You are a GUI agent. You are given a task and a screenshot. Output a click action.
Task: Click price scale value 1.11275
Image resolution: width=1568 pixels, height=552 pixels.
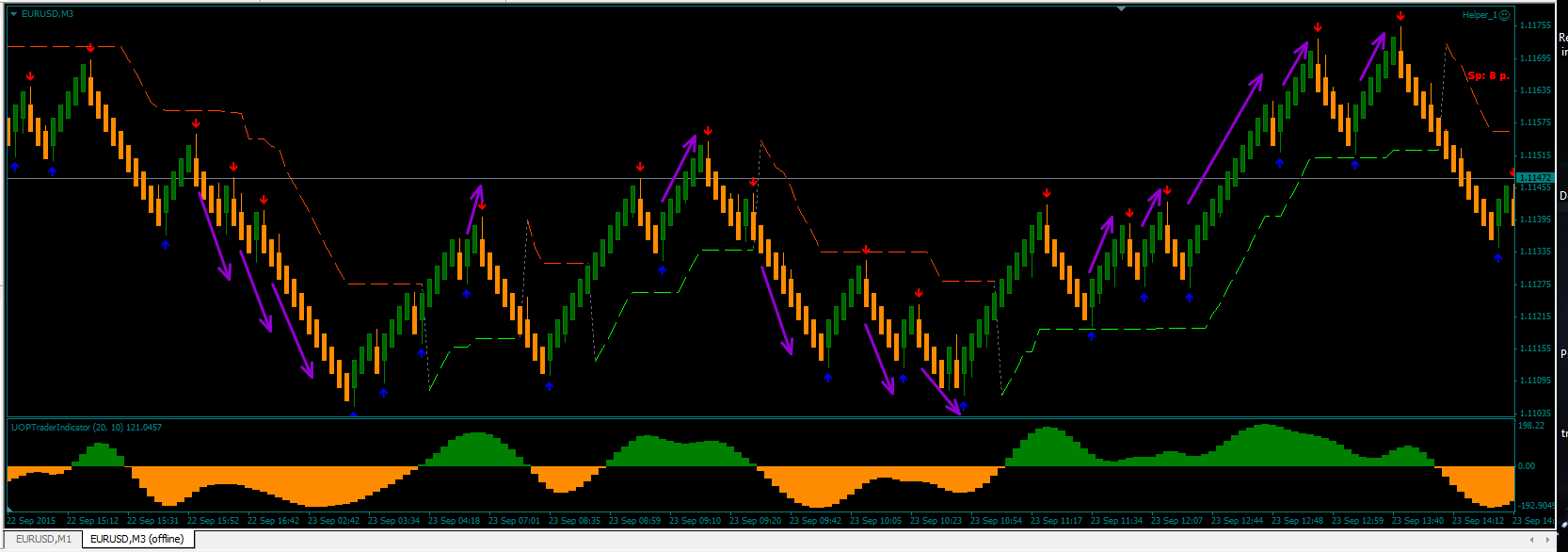tap(1535, 284)
